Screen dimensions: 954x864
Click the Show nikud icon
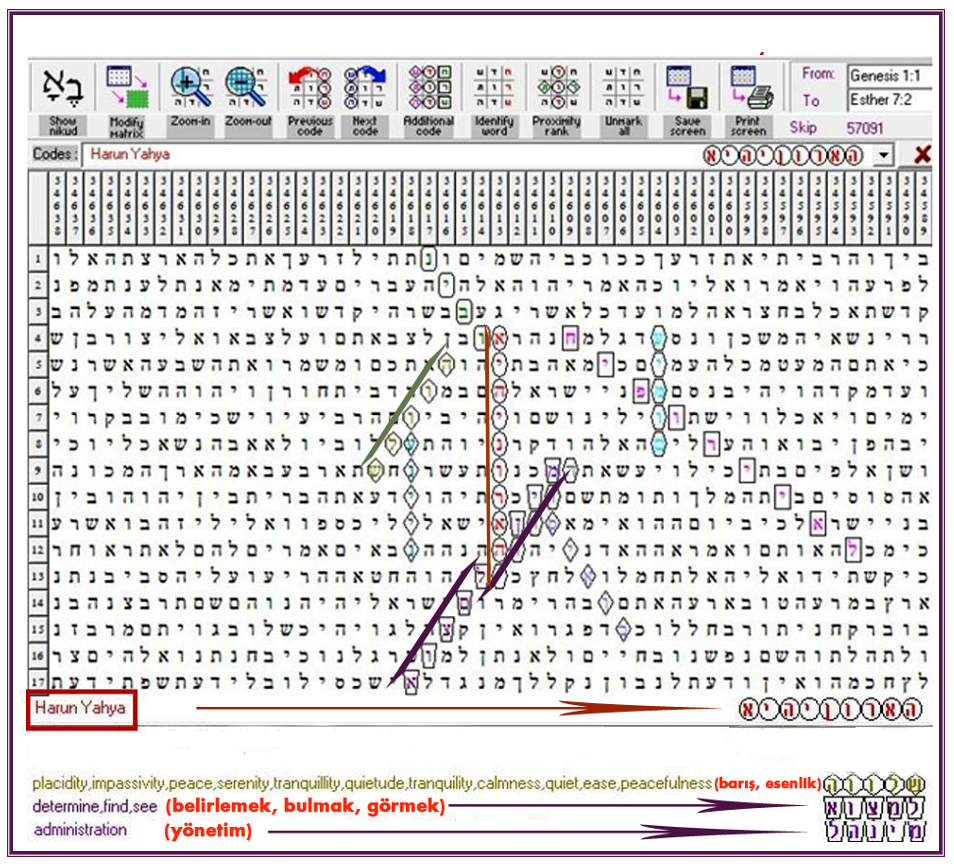[x=62, y=87]
